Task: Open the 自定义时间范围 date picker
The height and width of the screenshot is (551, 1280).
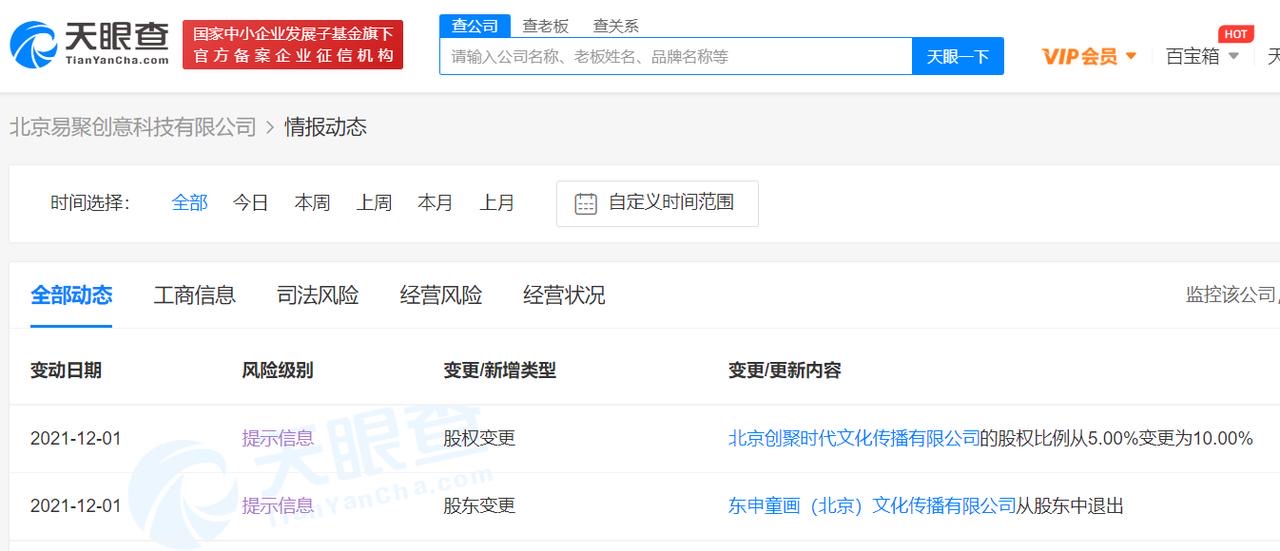Action: click(671, 203)
